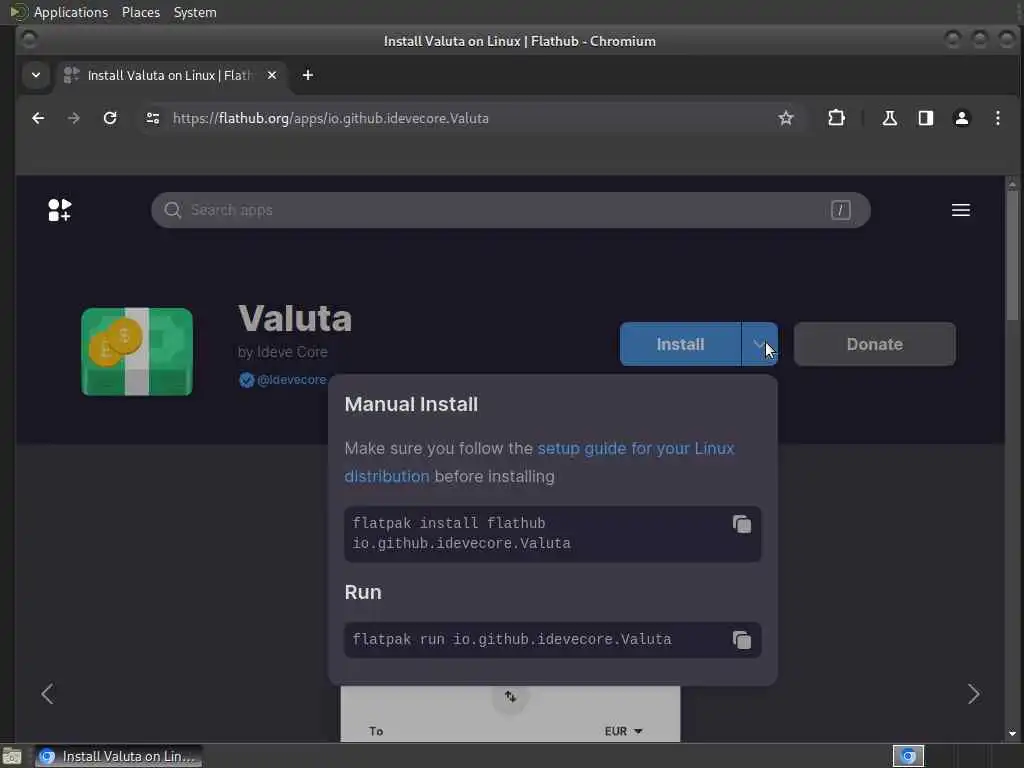Open the EUR currency dropdown

coord(623,731)
